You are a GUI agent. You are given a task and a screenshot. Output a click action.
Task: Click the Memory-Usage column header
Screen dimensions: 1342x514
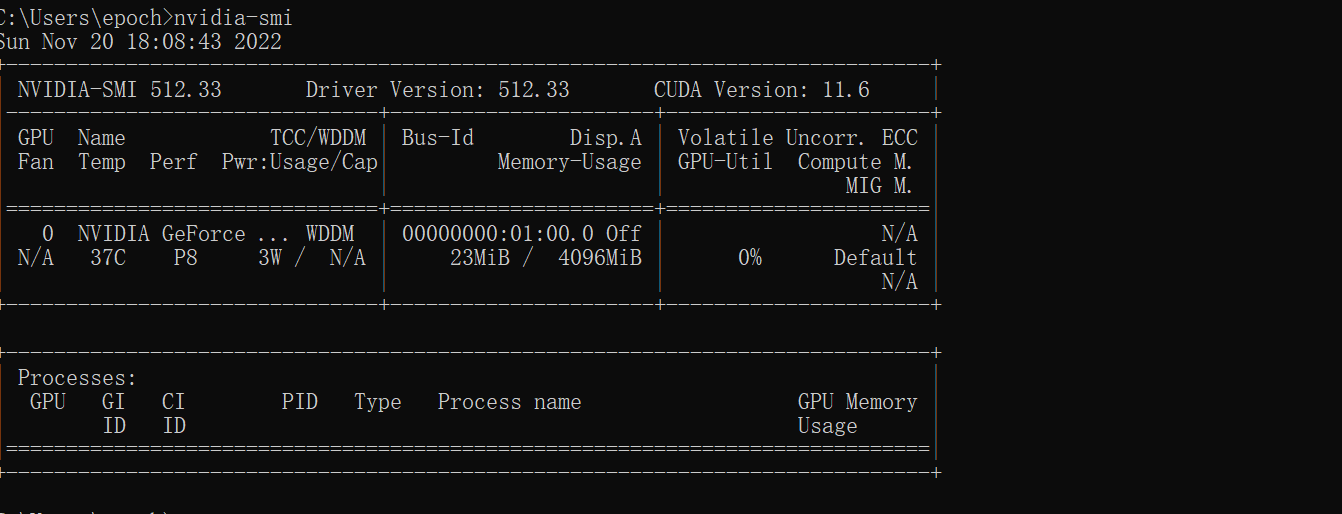pyautogui.click(x=569, y=162)
